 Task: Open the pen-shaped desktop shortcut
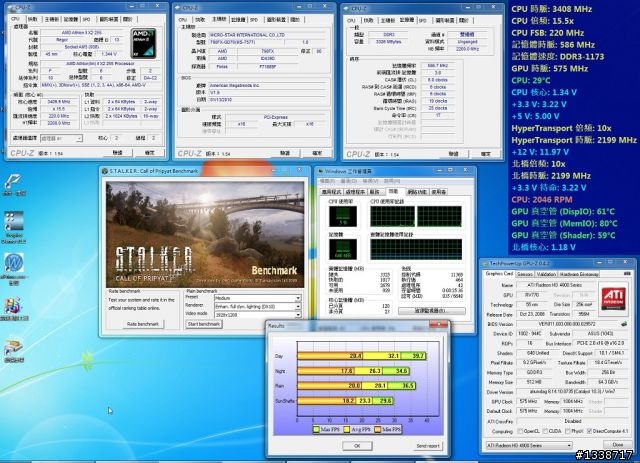pos(13,181)
